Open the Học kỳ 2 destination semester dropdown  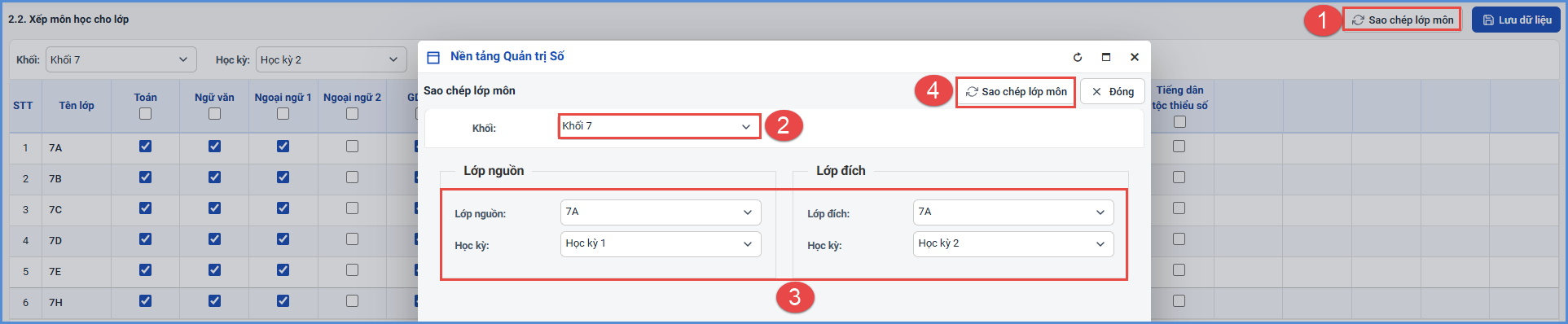[x=1013, y=244]
